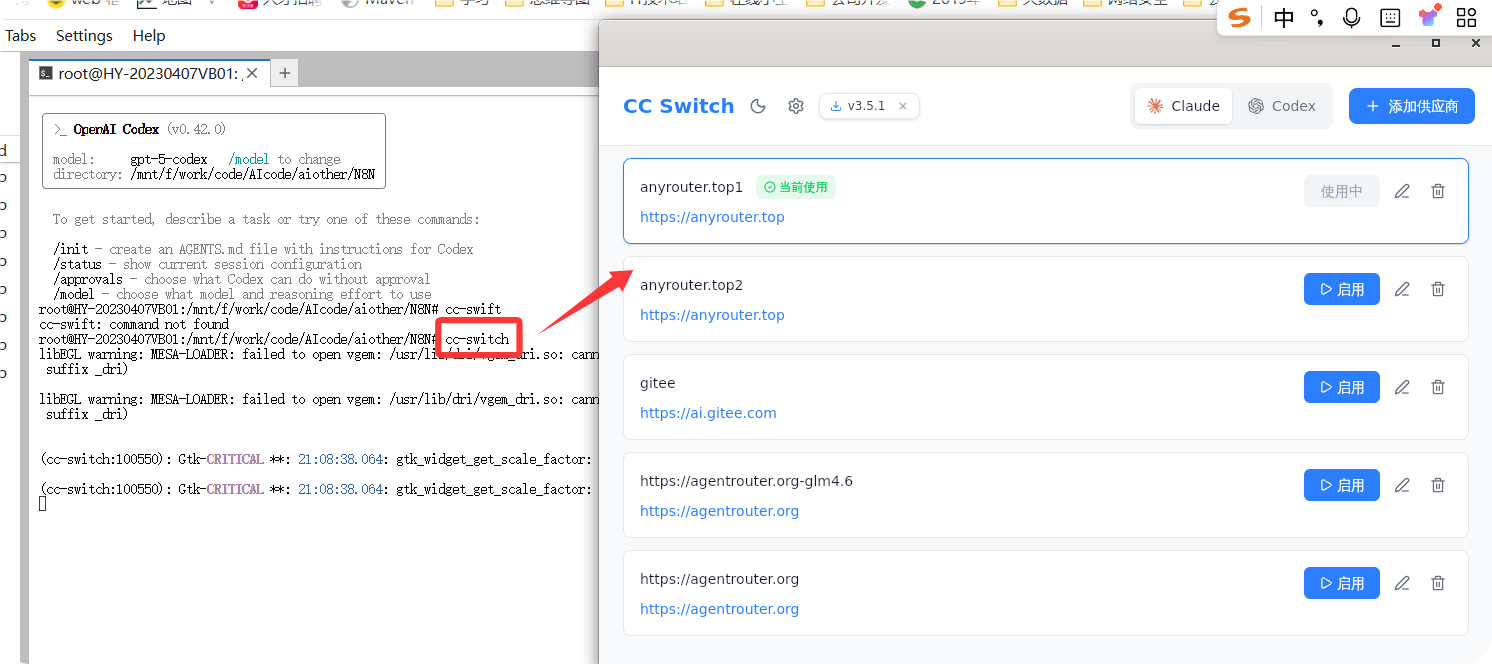This screenshot has width=1492, height=664.
Task: Click the /approvals command line in terminal
Action: 241,279
